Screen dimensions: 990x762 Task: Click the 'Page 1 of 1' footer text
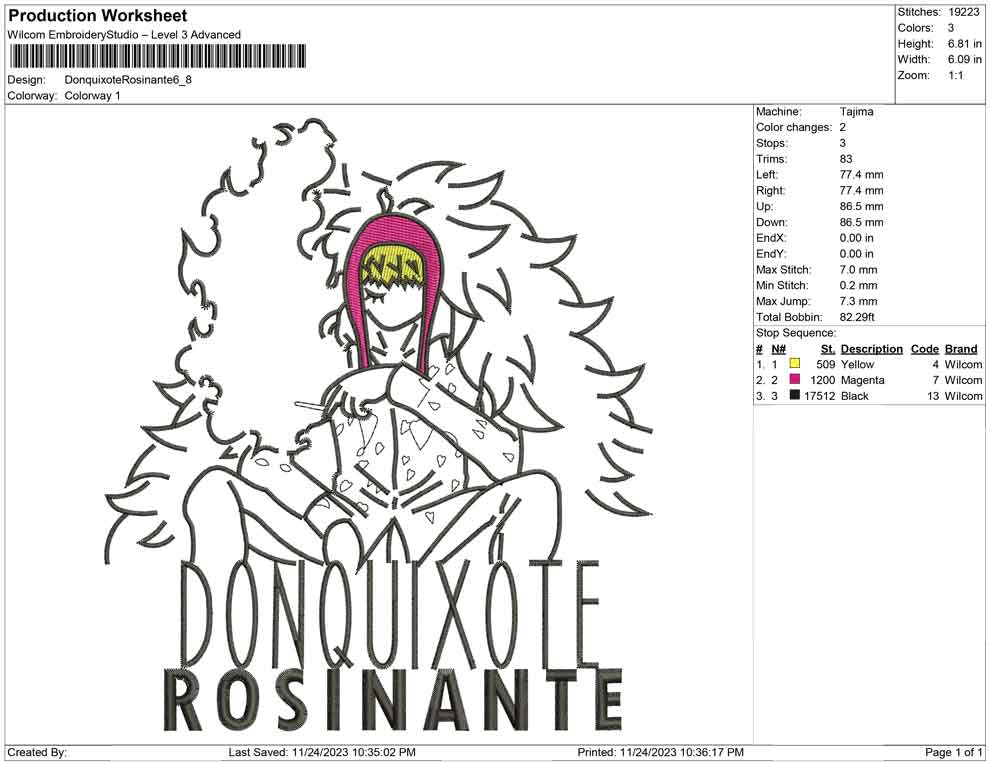tap(953, 752)
